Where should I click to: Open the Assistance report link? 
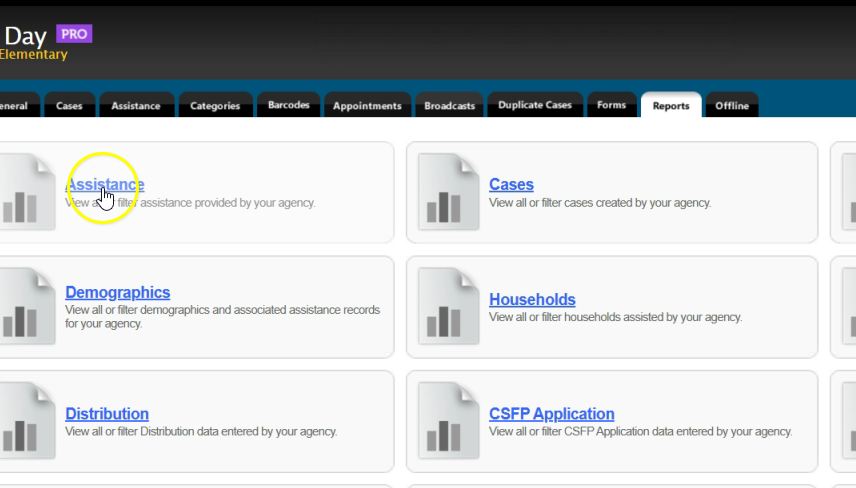pos(105,185)
